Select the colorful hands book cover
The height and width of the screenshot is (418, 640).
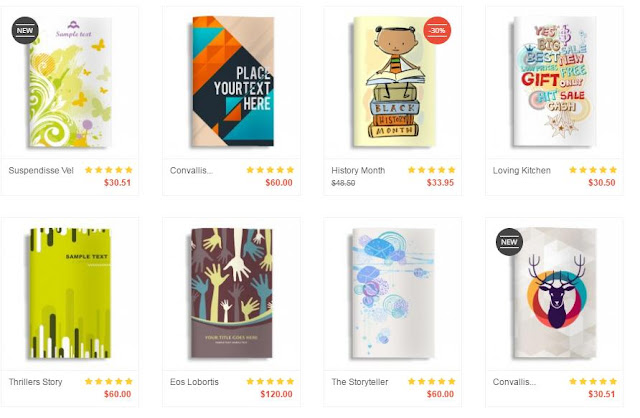point(232,293)
